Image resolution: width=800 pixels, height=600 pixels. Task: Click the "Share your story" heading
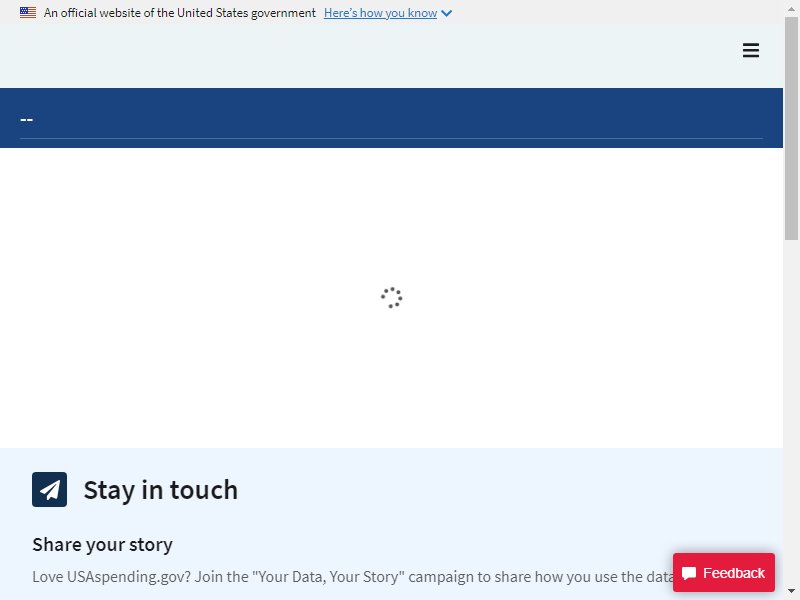[x=103, y=544]
